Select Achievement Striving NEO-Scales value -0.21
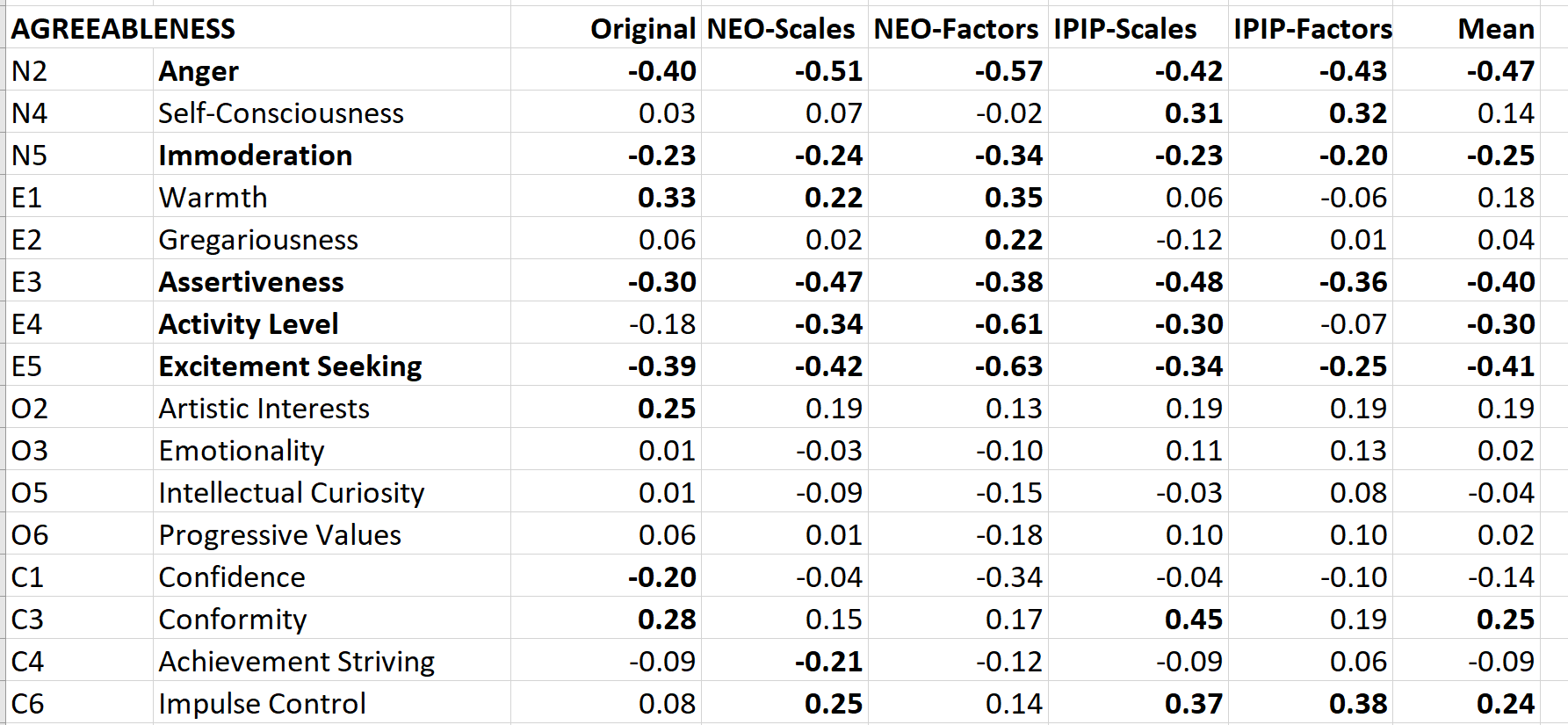This screenshot has height=725, width=1568. point(828,662)
